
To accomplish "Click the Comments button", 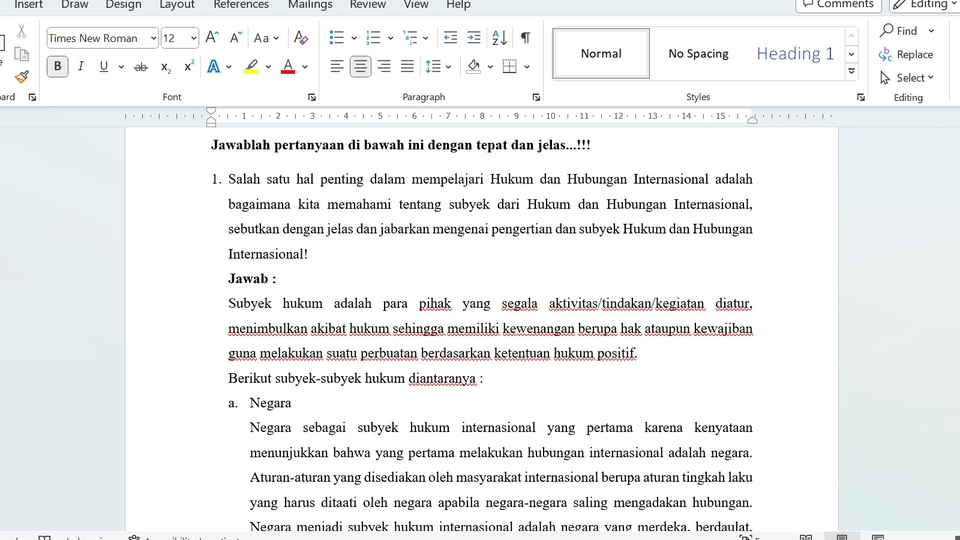I will [838, 5].
